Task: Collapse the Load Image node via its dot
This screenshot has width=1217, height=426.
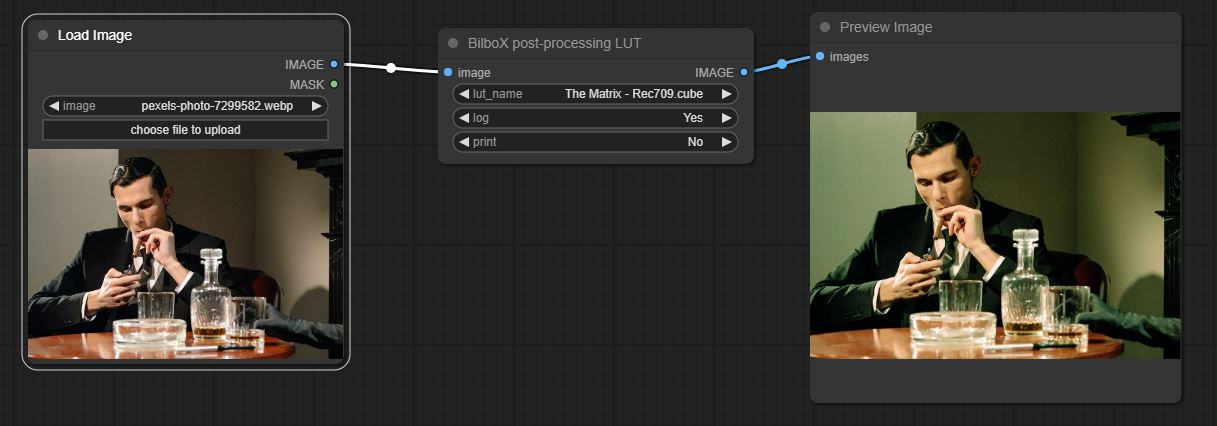Action: [43, 35]
